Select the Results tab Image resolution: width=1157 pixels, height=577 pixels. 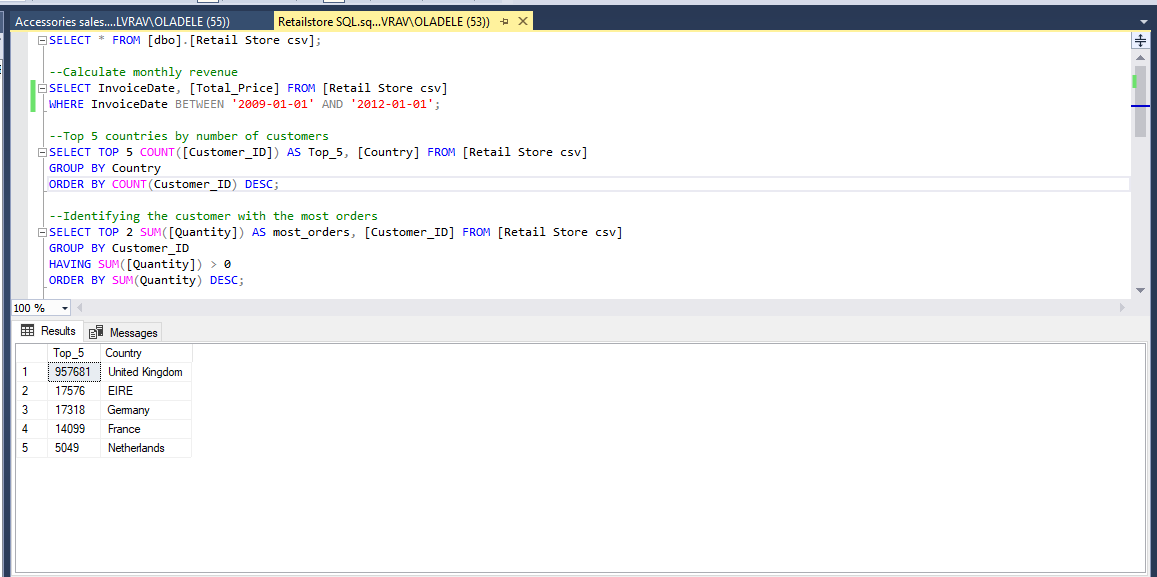coord(48,331)
